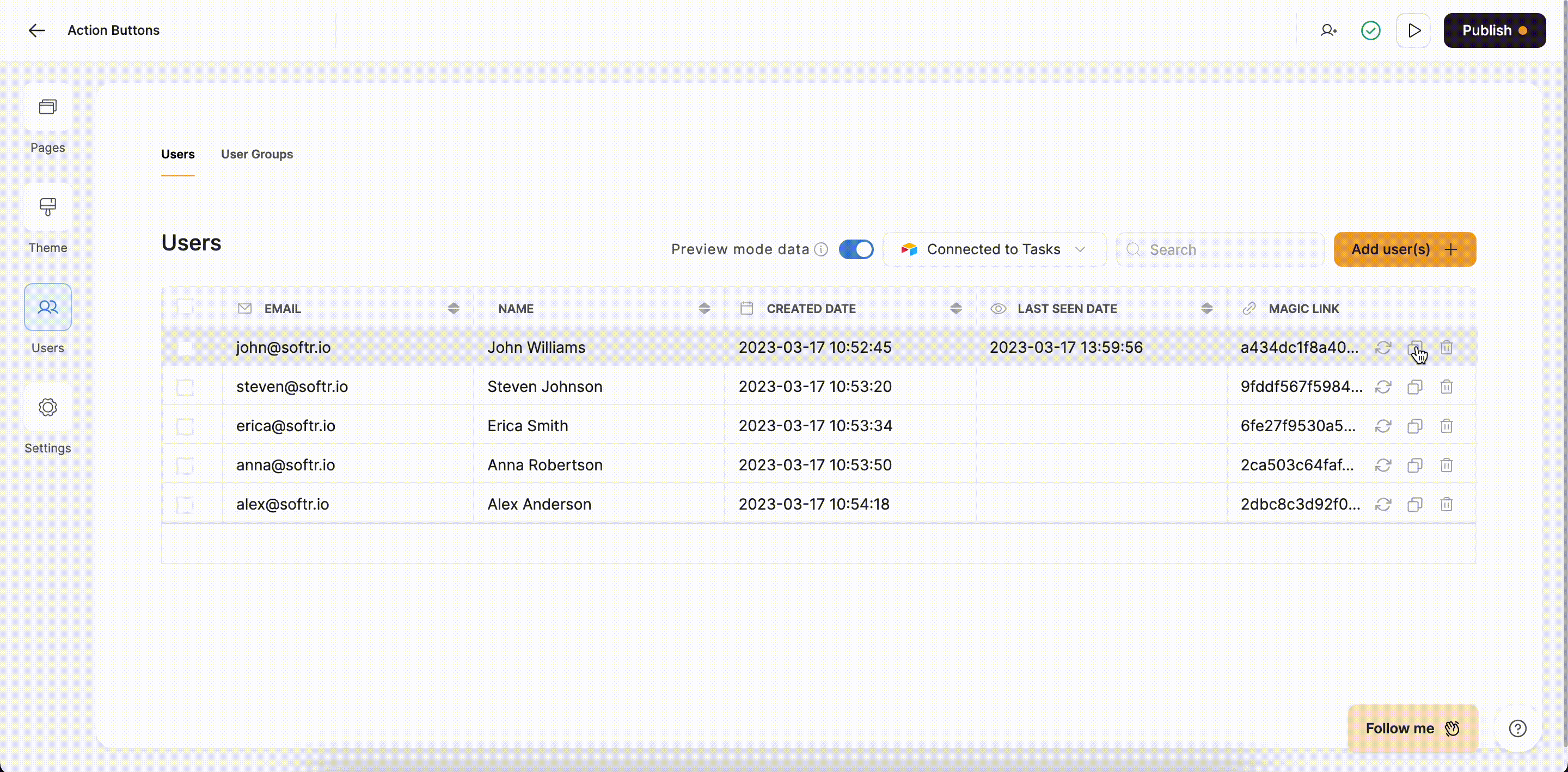The width and height of the screenshot is (1568, 772).
Task: Select the Users tab
Action: [x=177, y=154]
